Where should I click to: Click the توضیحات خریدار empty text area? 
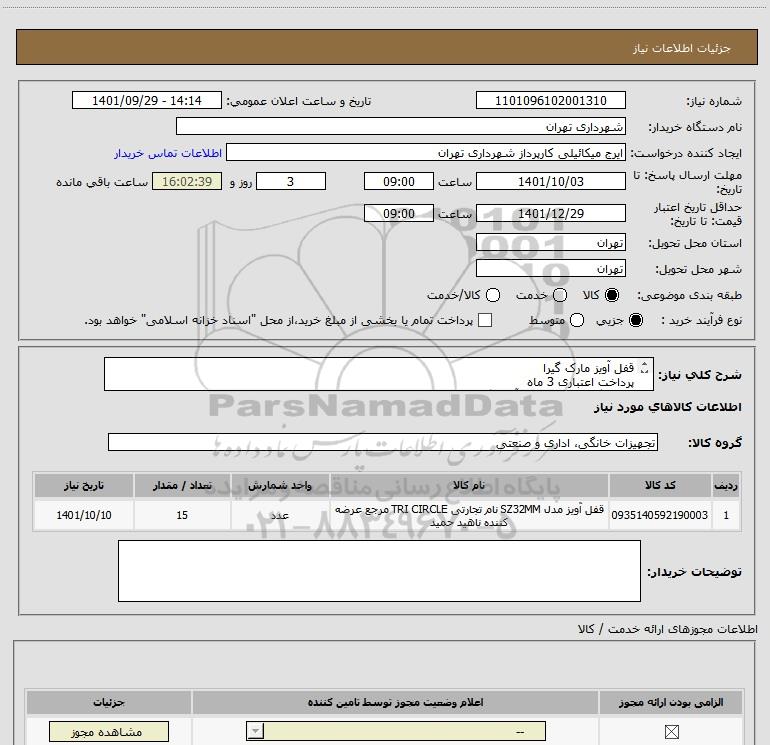tap(379, 571)
